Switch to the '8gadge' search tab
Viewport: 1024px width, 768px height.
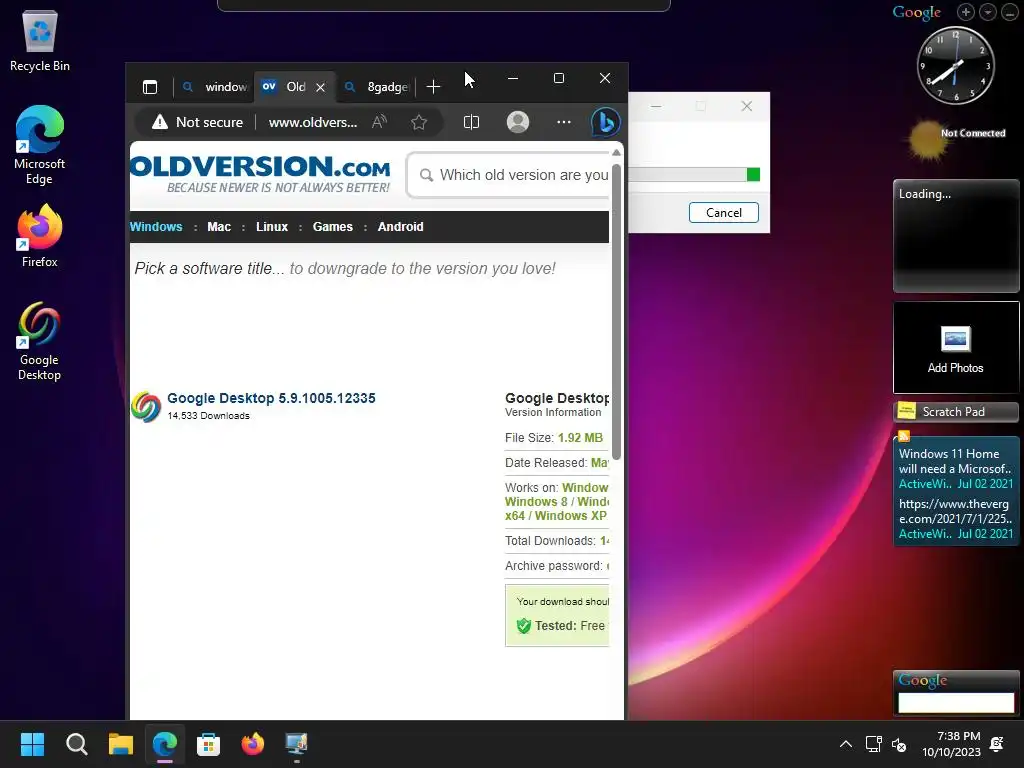(377, 87)
